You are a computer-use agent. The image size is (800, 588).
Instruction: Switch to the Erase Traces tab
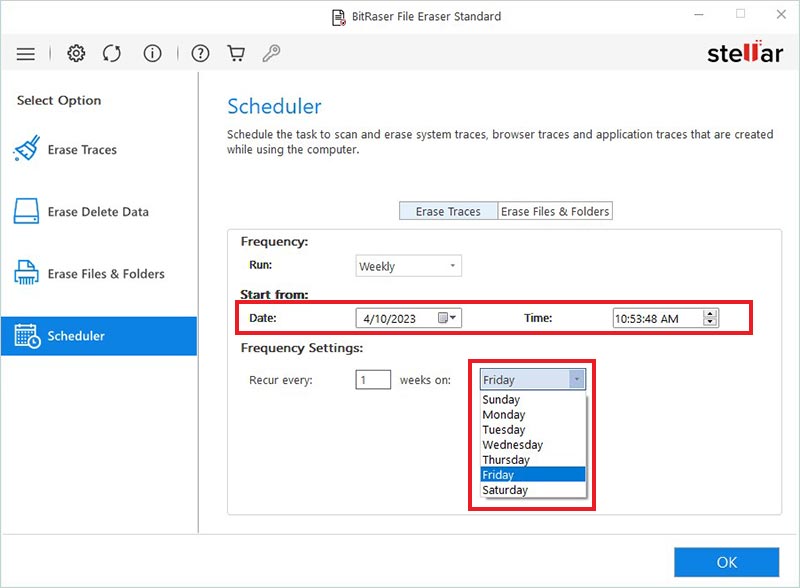coord(448,211)
